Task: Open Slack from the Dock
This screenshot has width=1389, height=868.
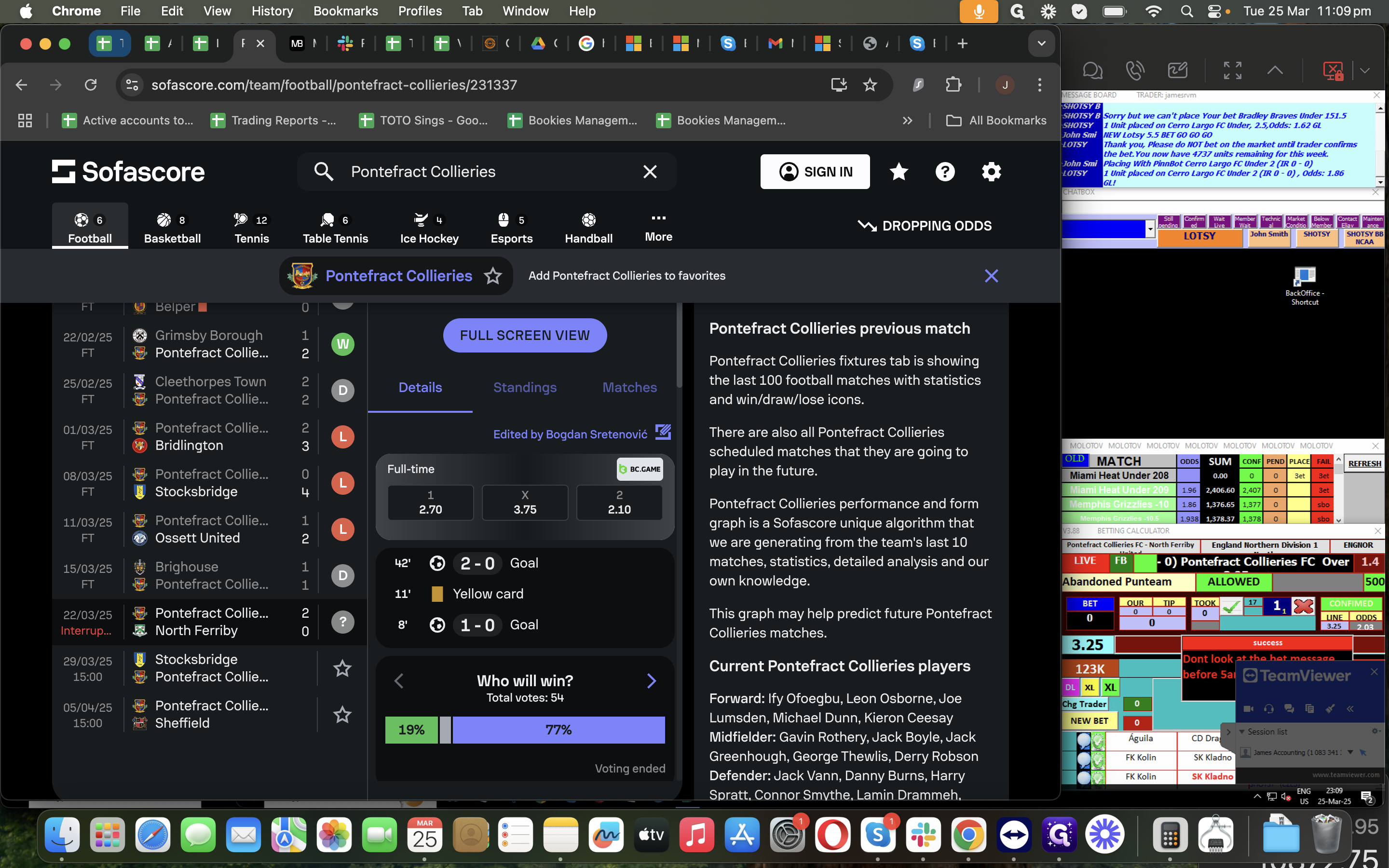Action: (x=923, y=834)
